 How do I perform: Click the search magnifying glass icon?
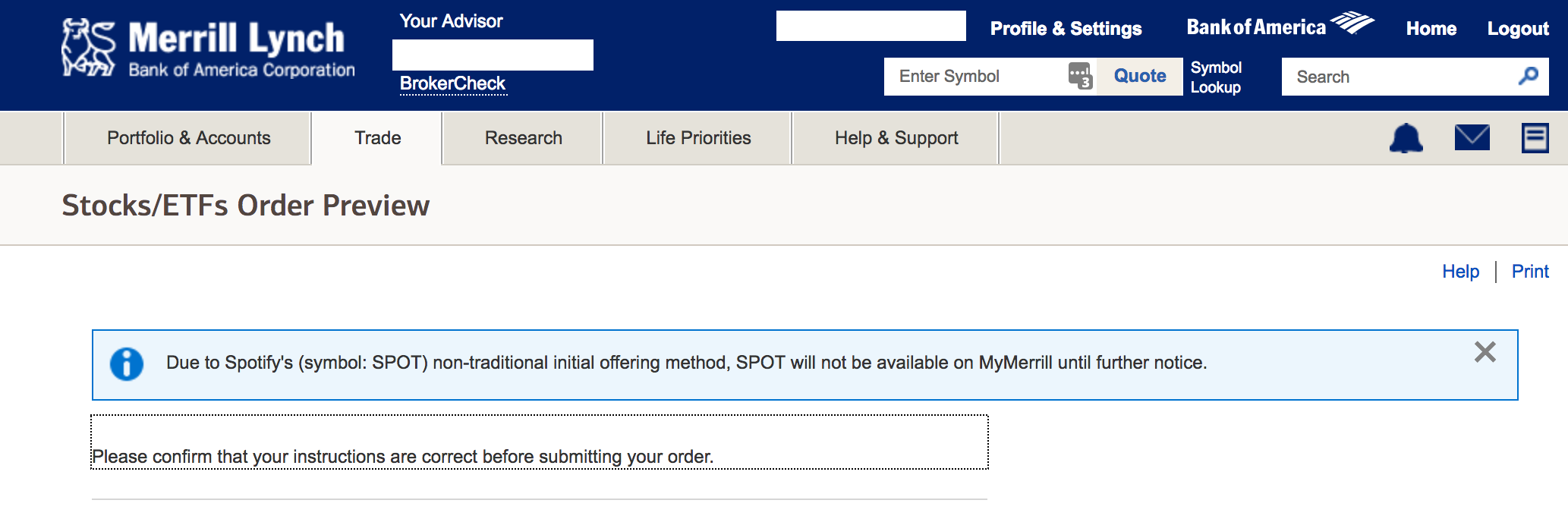[x=1528, y=76]
